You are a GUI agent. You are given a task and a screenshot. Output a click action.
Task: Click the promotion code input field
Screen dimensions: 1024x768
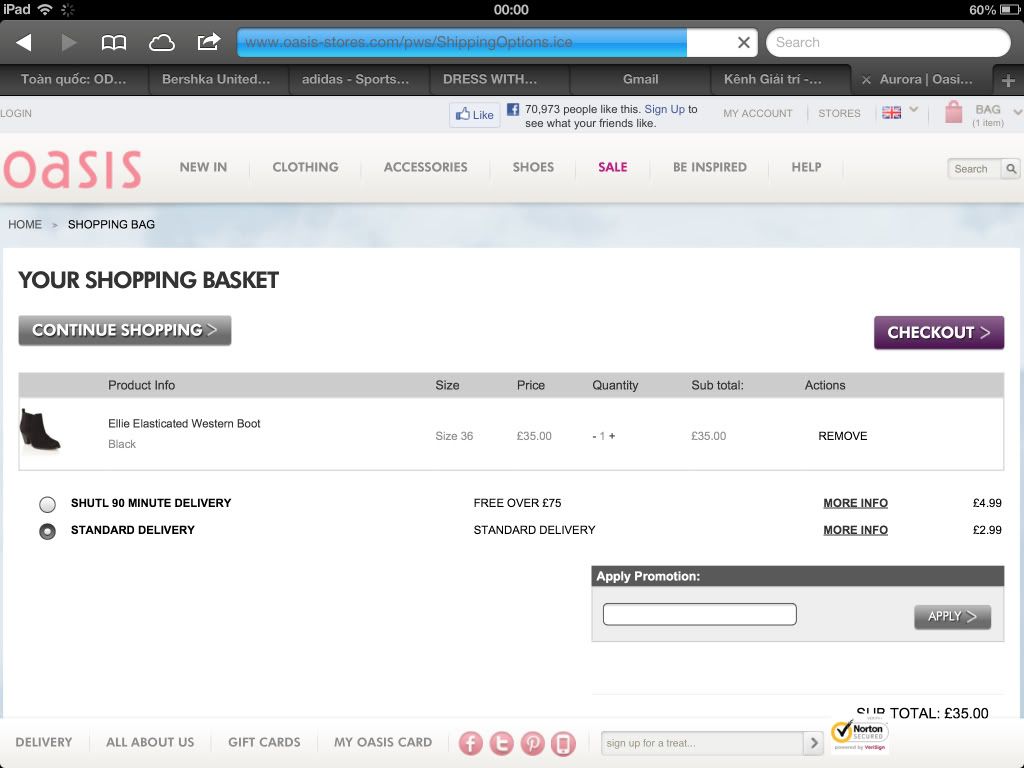699,614
